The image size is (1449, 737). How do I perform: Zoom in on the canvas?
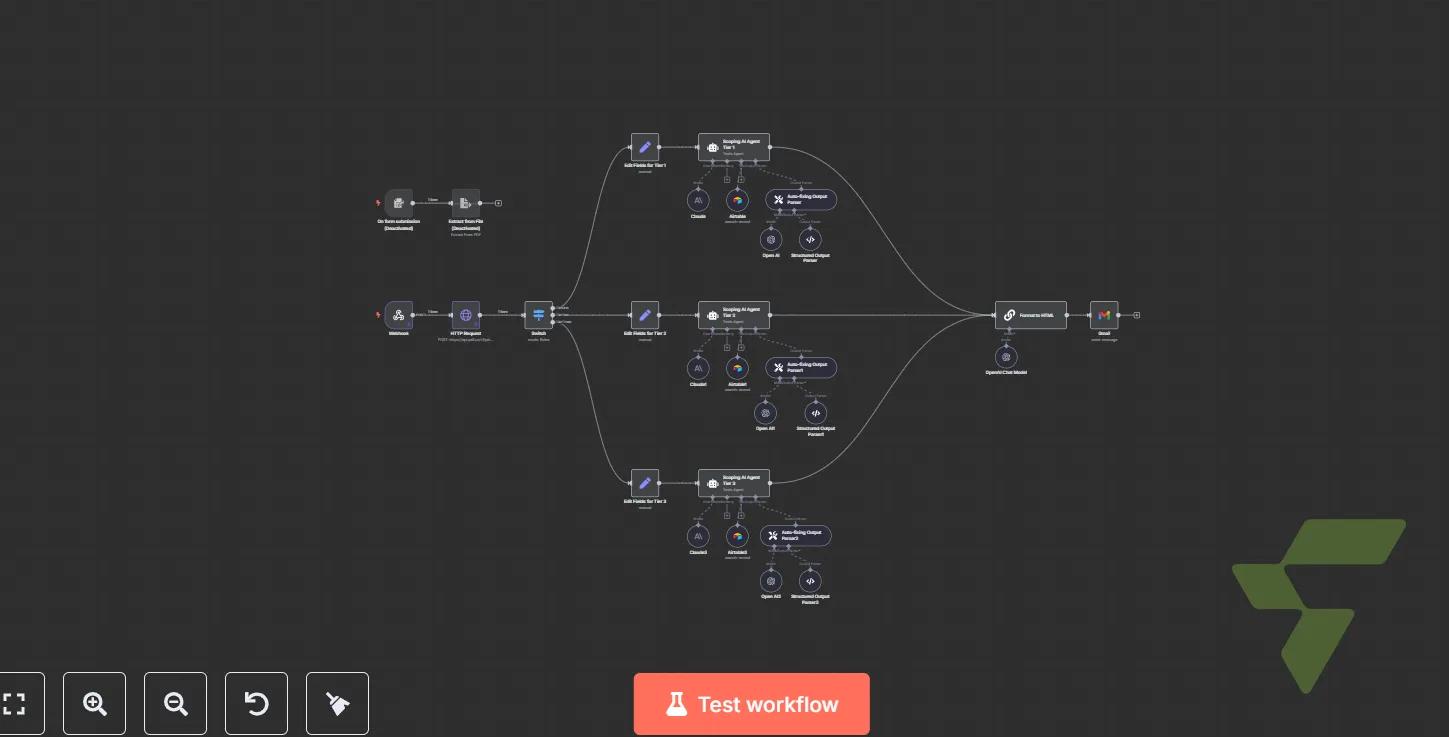pyautogui.click(x=95, y=704)
